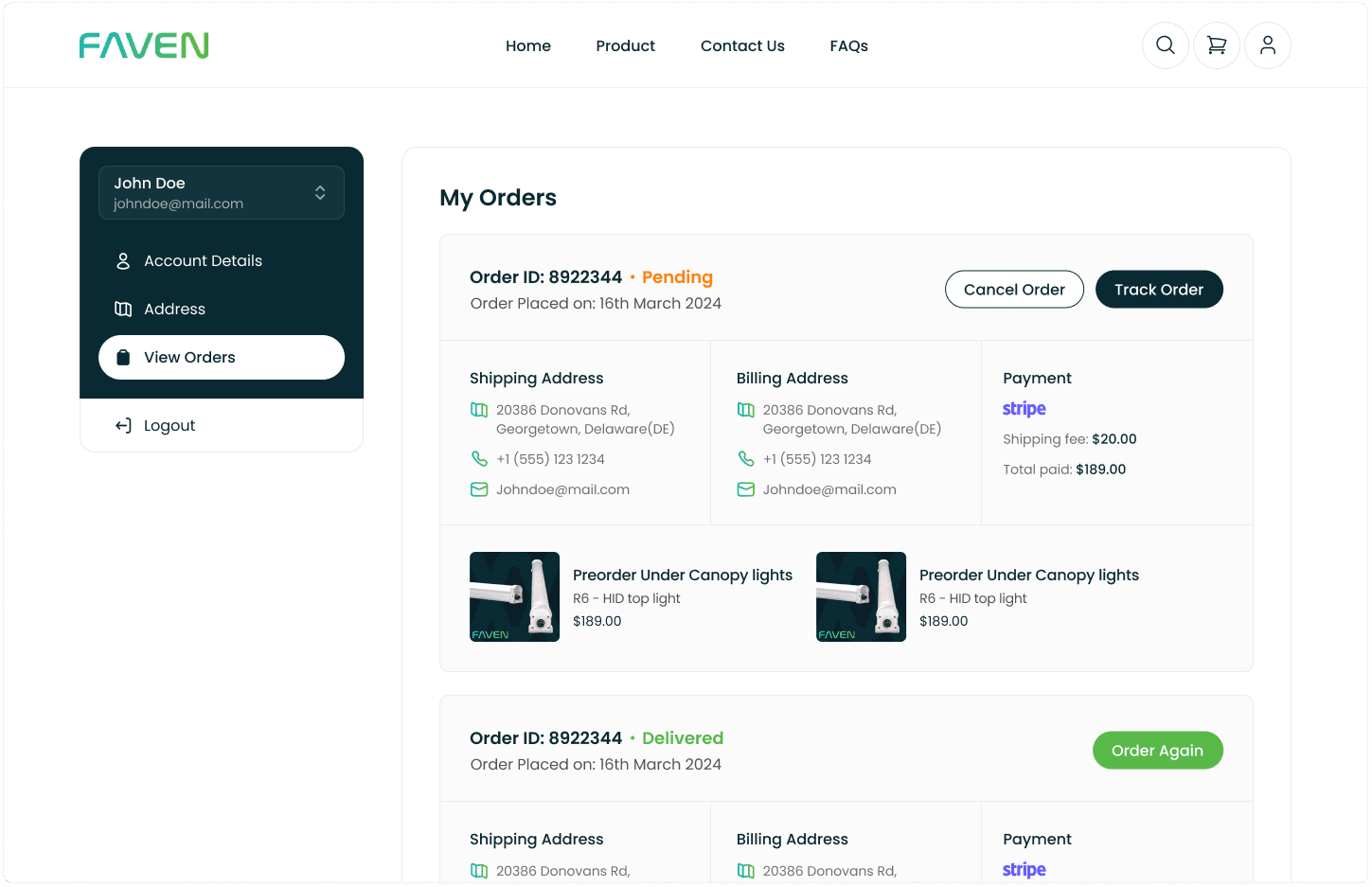
Task: Expand the John Doe account switcher
Action: pos(222,193)
